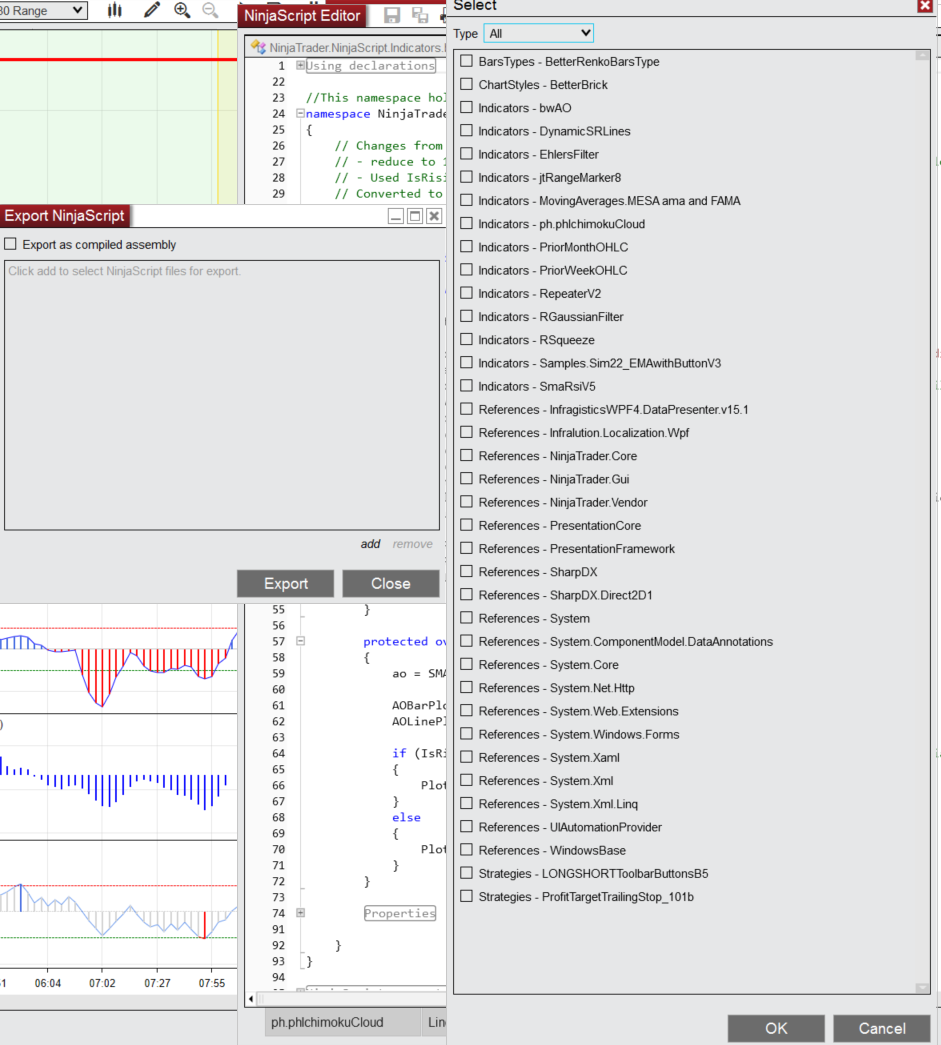Click the text Indicators - jtRangeMarker8
The height and width of the screenshot is (1045, 941).
pos(550,177)
